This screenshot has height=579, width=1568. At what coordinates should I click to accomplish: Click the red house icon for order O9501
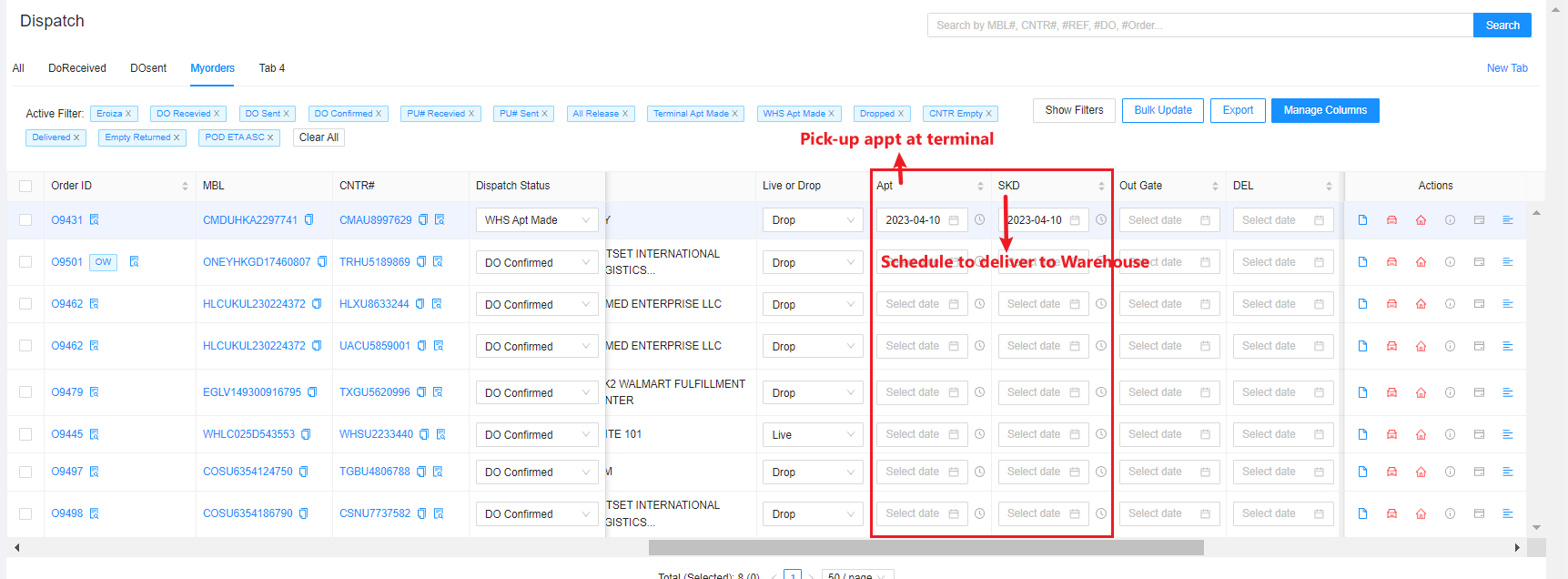click(1421, 262)
